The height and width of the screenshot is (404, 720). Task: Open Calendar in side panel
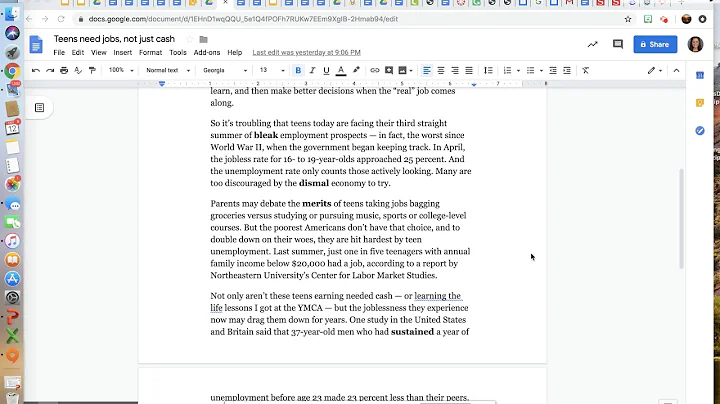click(700, 75)
